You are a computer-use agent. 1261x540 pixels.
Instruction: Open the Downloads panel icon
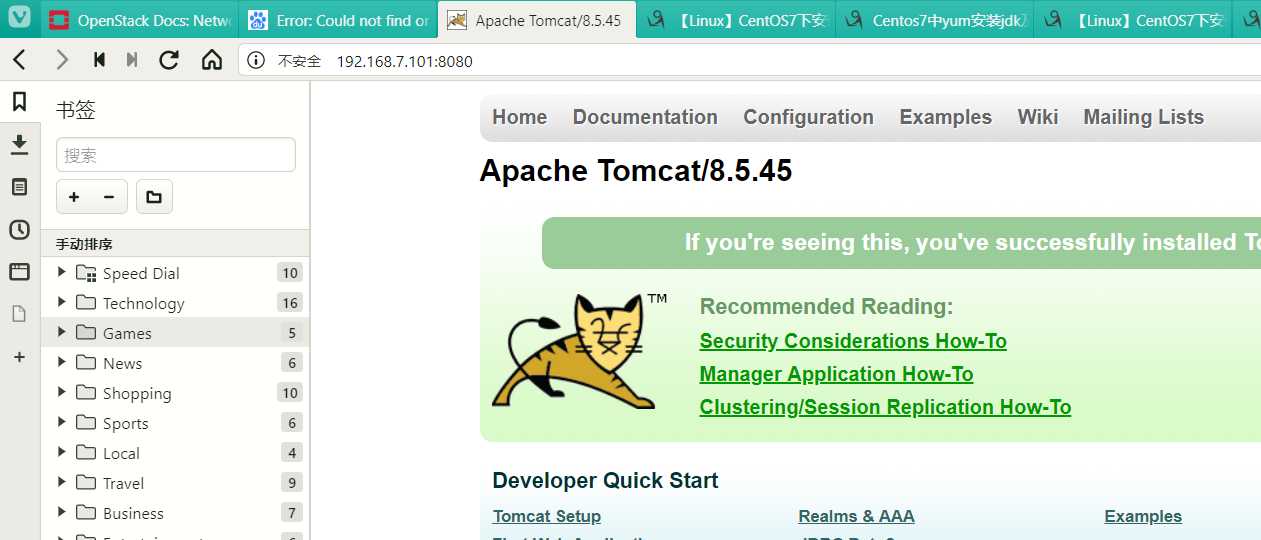(19, 144)
